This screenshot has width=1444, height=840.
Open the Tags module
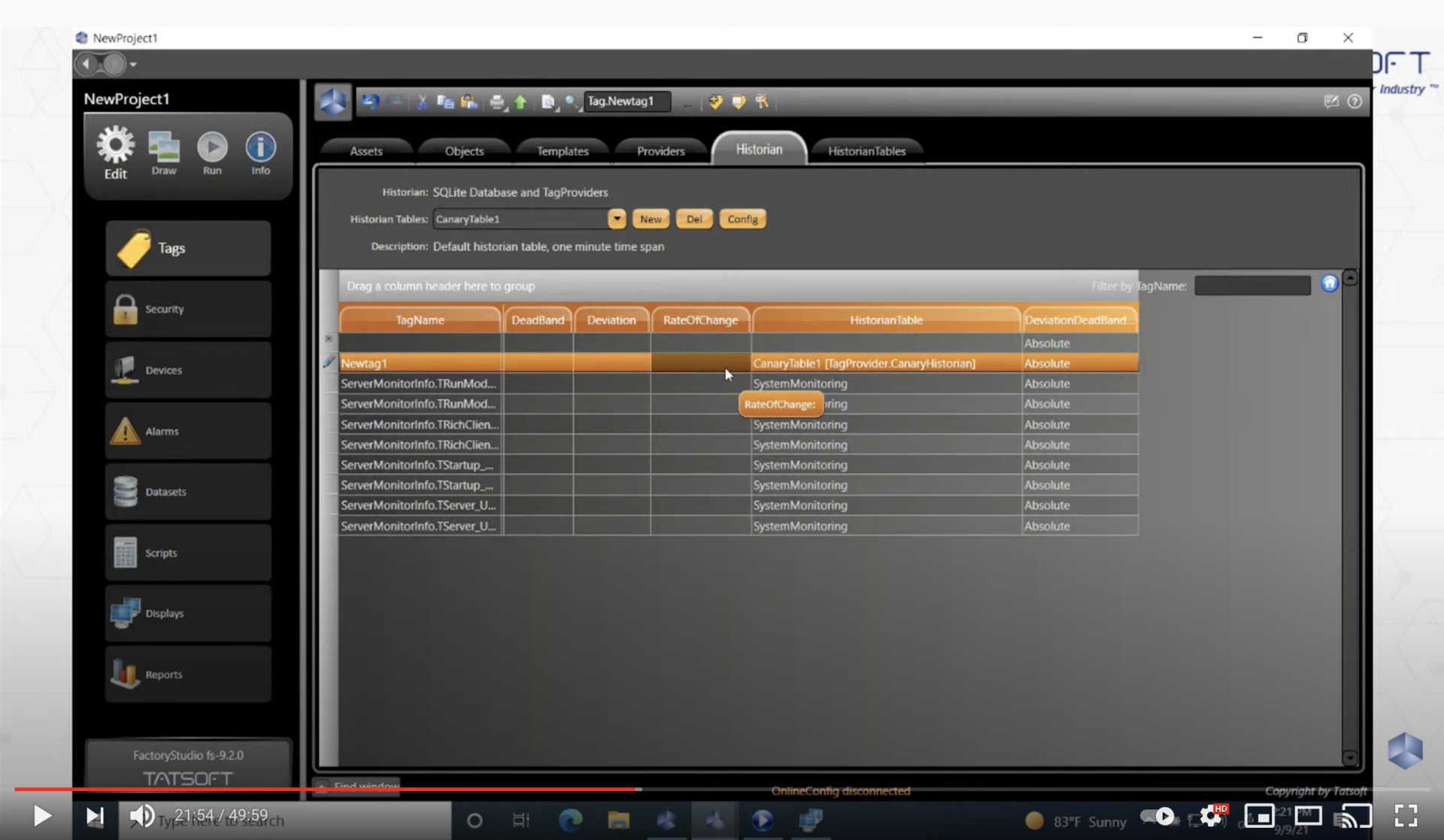(188, 248)
